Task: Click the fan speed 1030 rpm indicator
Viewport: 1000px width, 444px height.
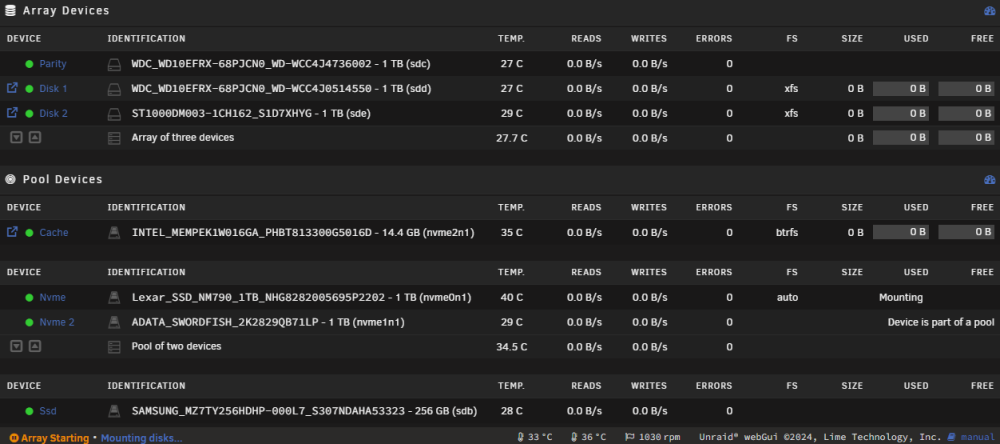Action: [652, 437]
